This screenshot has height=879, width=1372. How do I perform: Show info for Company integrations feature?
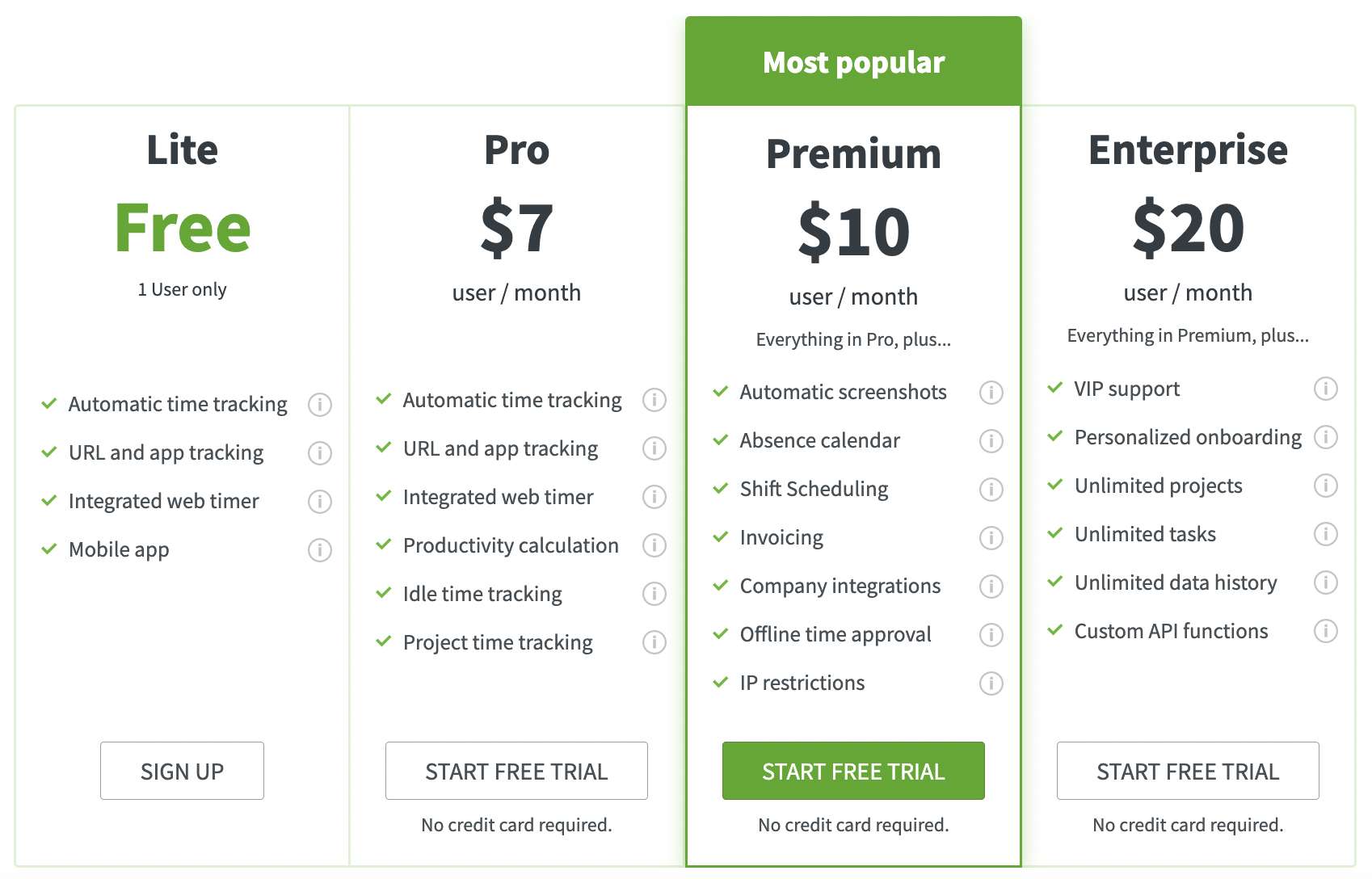[x=991, y=587]
